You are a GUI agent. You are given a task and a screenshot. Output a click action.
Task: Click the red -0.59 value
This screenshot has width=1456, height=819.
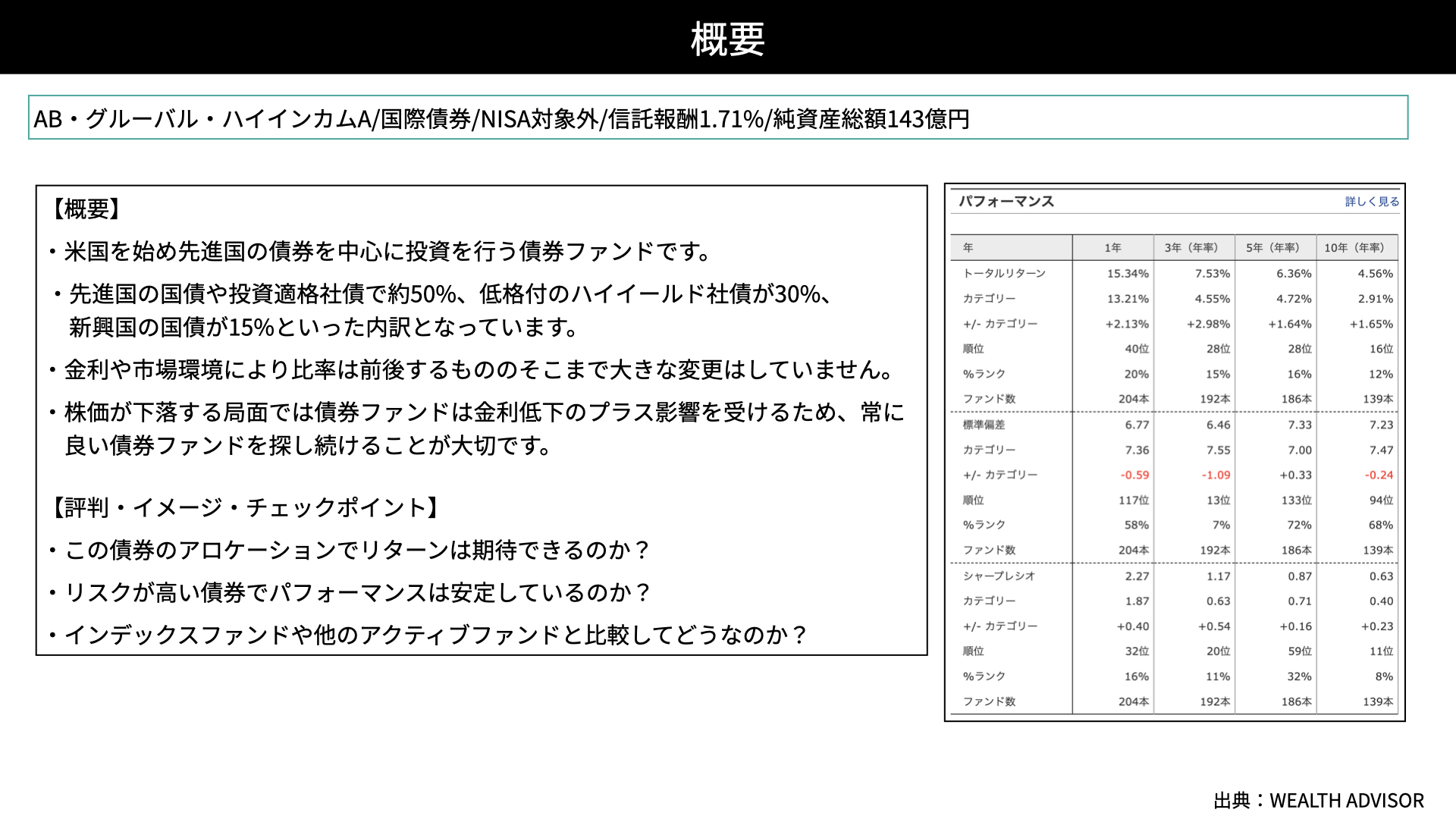[x=1135, y=475]
